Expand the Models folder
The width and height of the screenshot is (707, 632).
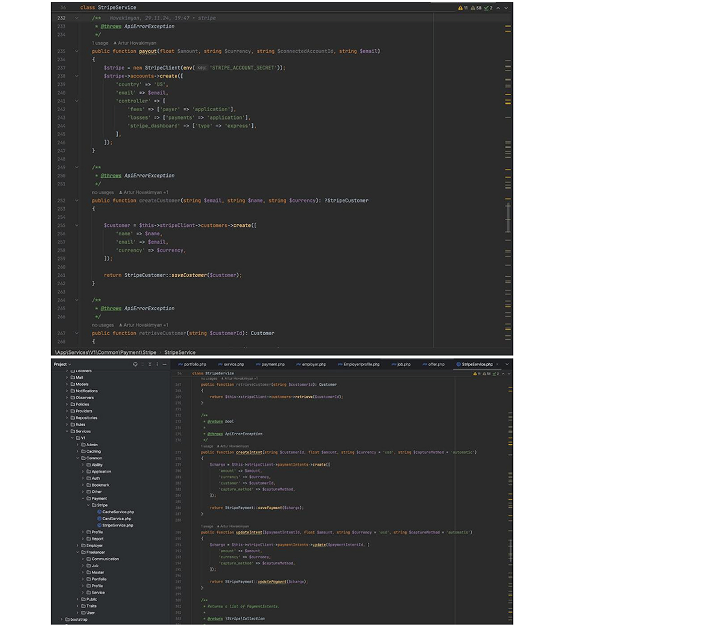pyautogui.click(x=67, y=385)
